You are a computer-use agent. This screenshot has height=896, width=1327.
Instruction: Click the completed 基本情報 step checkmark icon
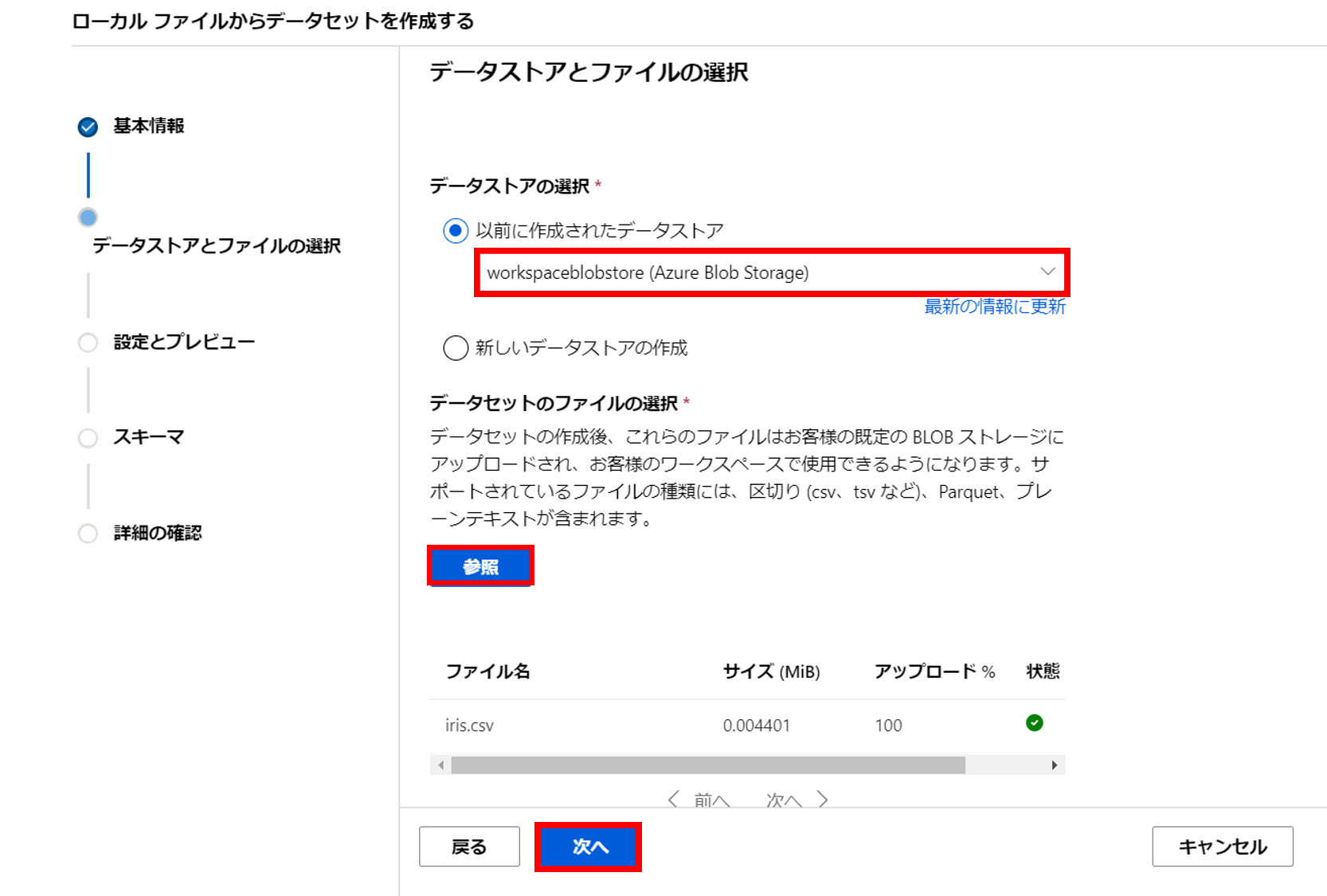tap(88, 127)
